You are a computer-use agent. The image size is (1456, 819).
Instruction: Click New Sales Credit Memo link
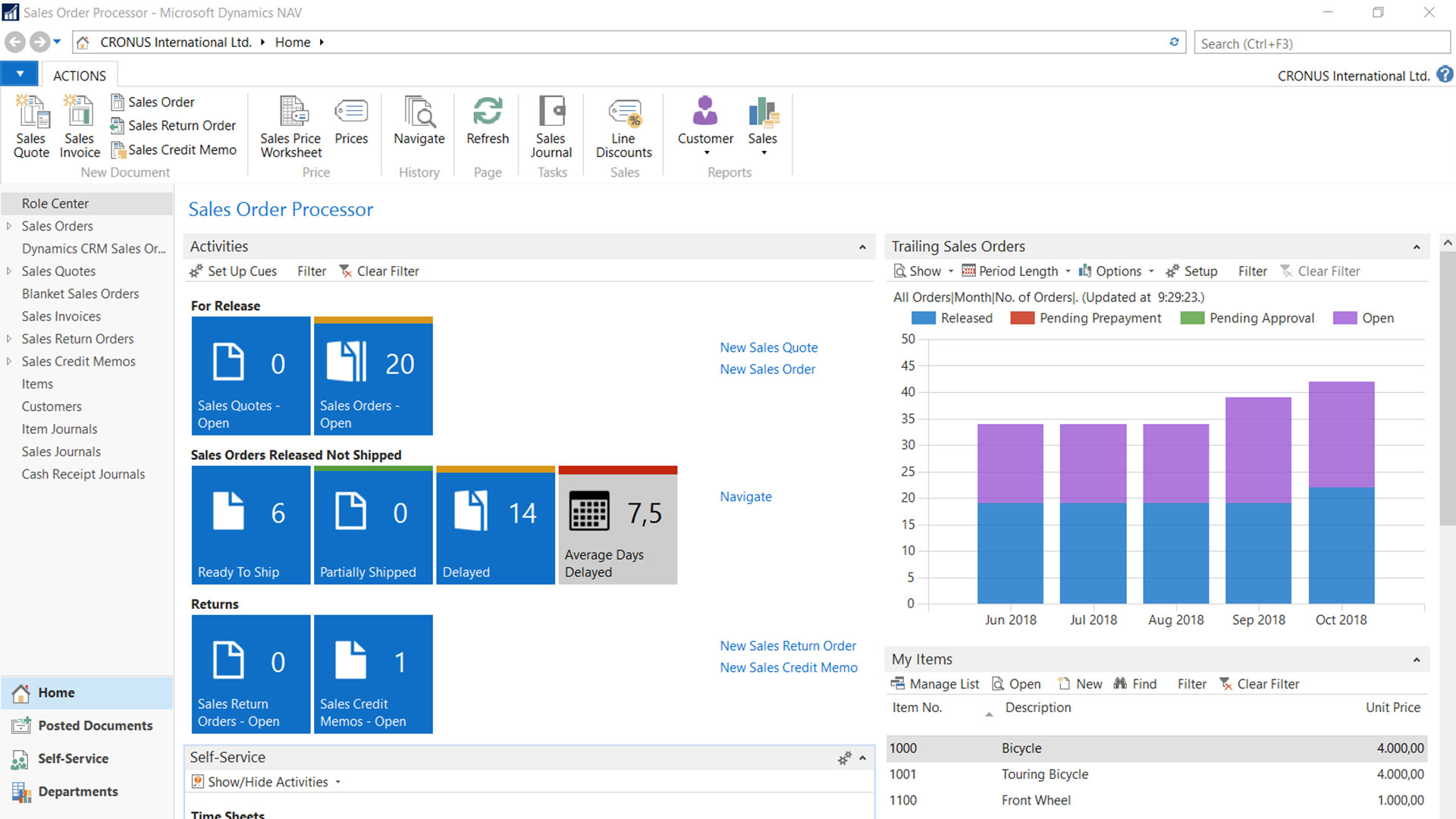click(x=789, y=668)
